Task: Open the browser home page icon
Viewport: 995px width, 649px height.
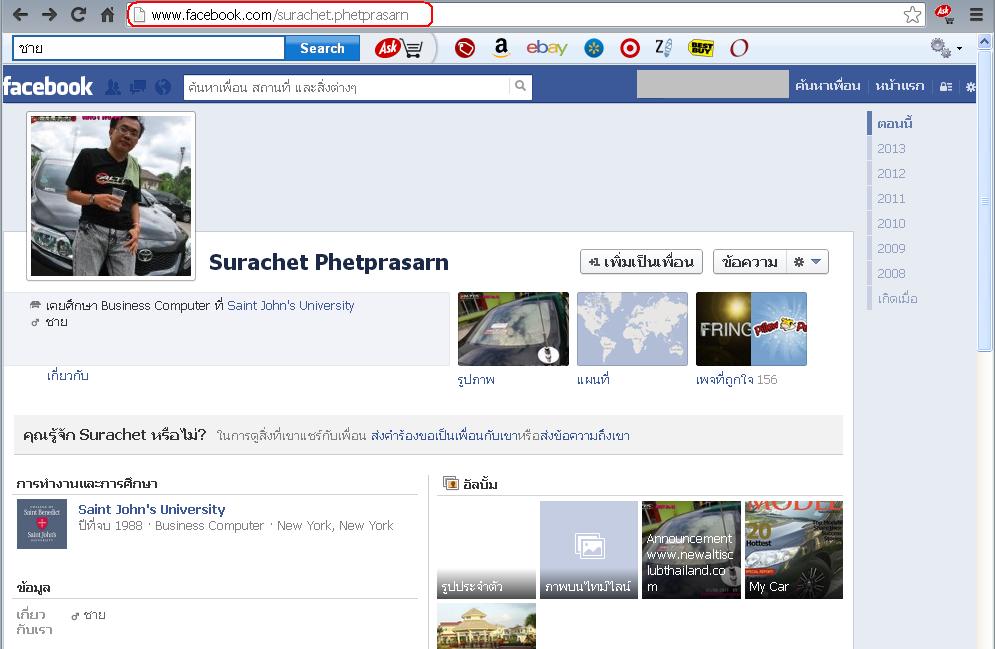Action: click(x=107, y=15)
